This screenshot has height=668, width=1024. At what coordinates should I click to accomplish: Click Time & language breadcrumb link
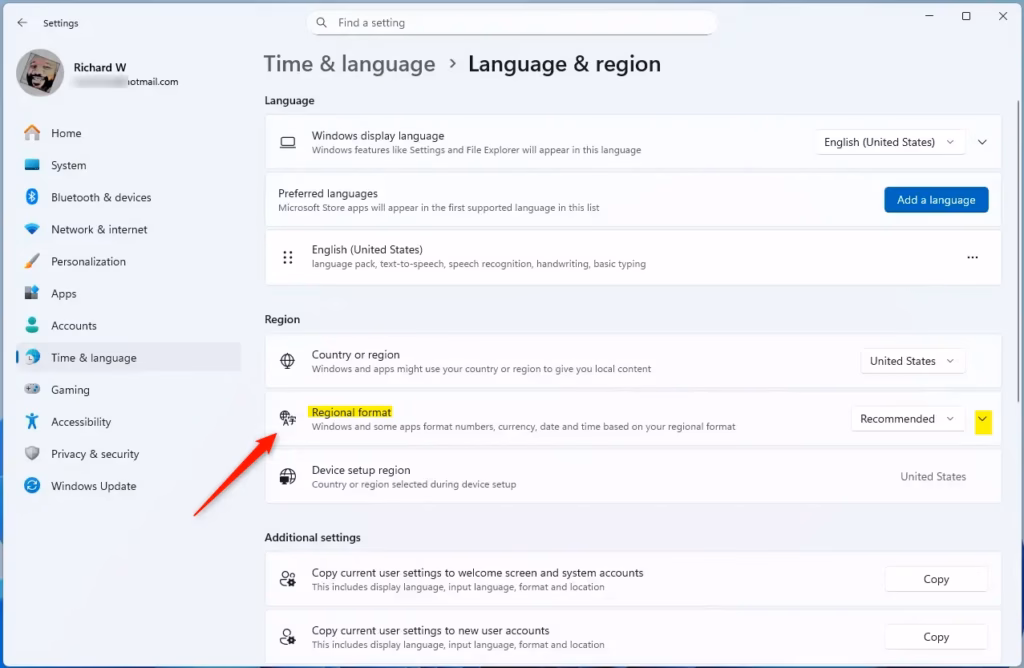349,64
